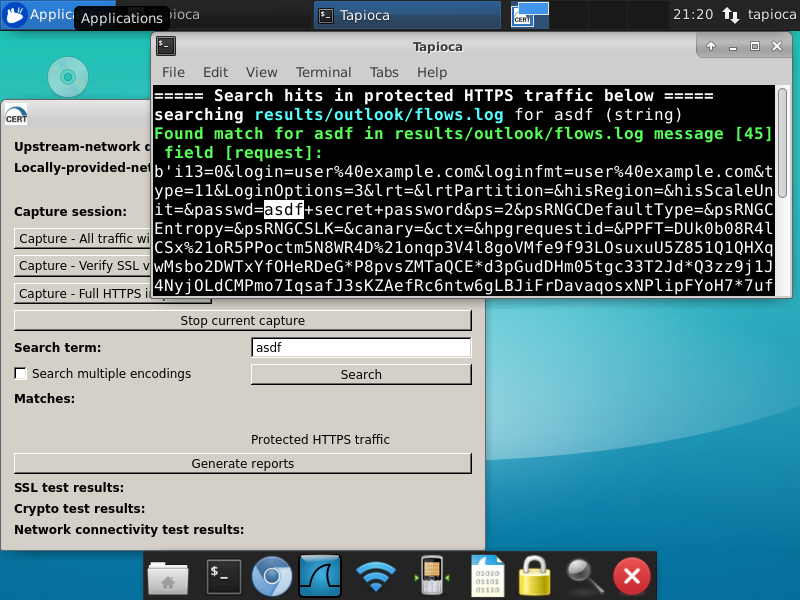This screenshot has height=600, width=800.
Task: Open the Edit menu in the terminal
Action: [x=215, y=72]
